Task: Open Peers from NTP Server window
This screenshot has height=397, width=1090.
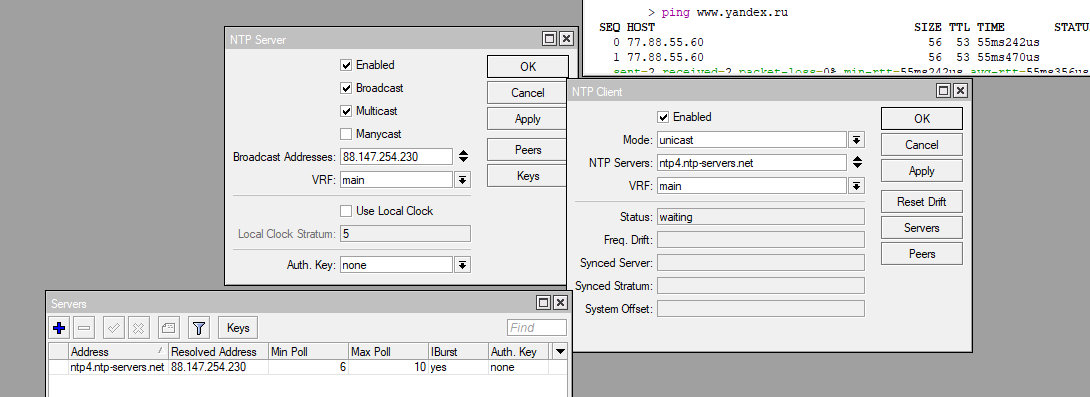Action: point(528,149)
